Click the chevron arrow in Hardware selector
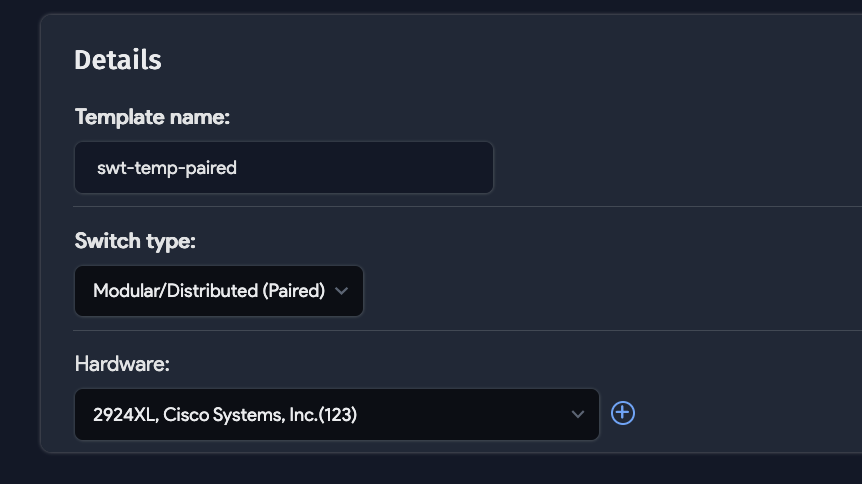The image size is (862, 484). click(x=577, y=414)
